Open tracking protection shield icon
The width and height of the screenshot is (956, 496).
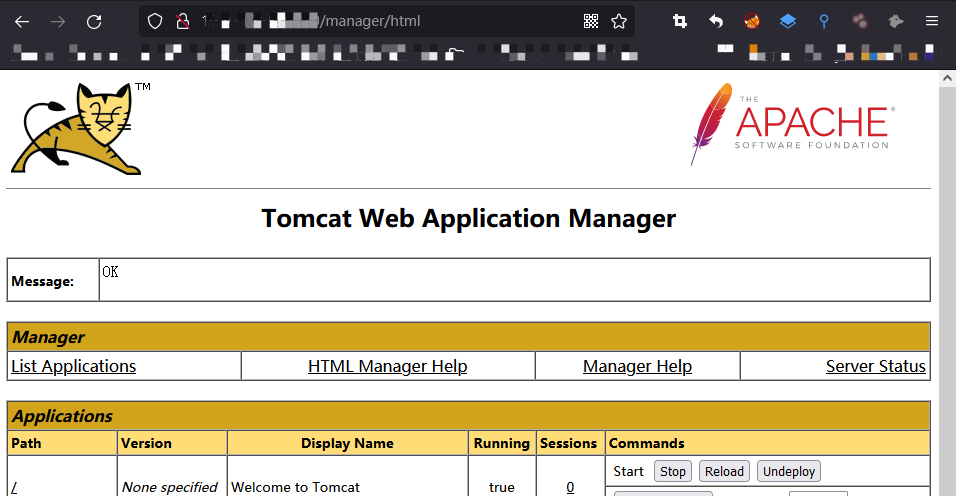point(155,21)
